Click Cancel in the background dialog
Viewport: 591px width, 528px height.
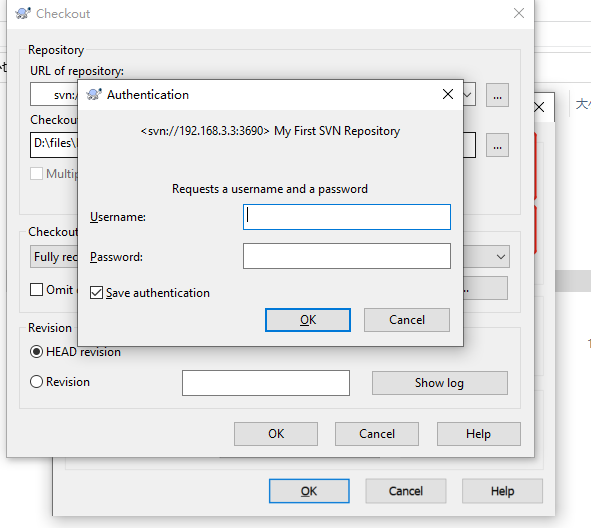(406, 491)
